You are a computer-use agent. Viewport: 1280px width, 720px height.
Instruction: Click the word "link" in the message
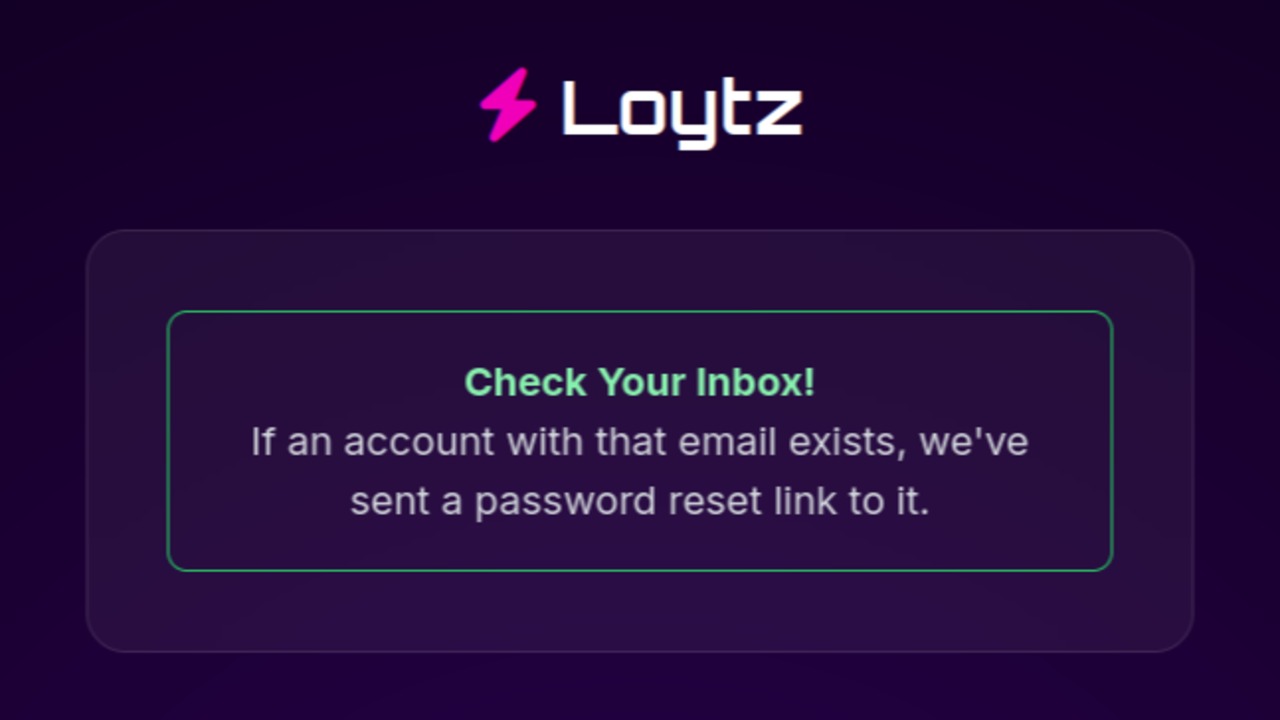(806, 501)
